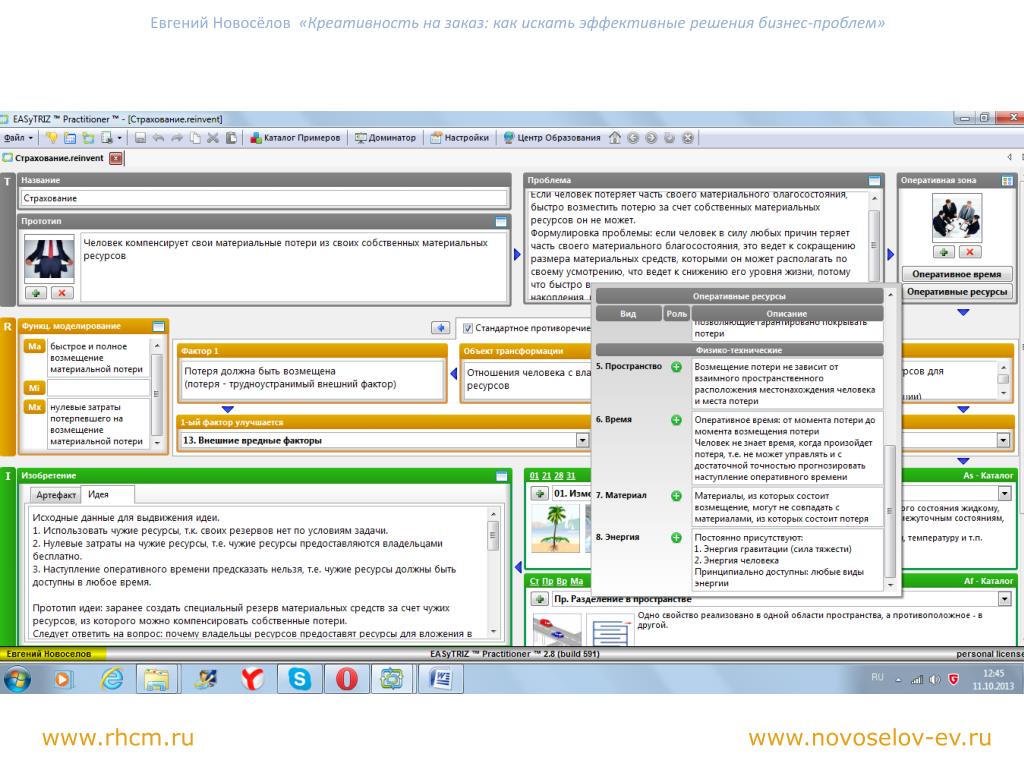Add operative zone image green plus
Image resolution: width=1024 pixels, height=768 pixels.
(x=944, y=252)
